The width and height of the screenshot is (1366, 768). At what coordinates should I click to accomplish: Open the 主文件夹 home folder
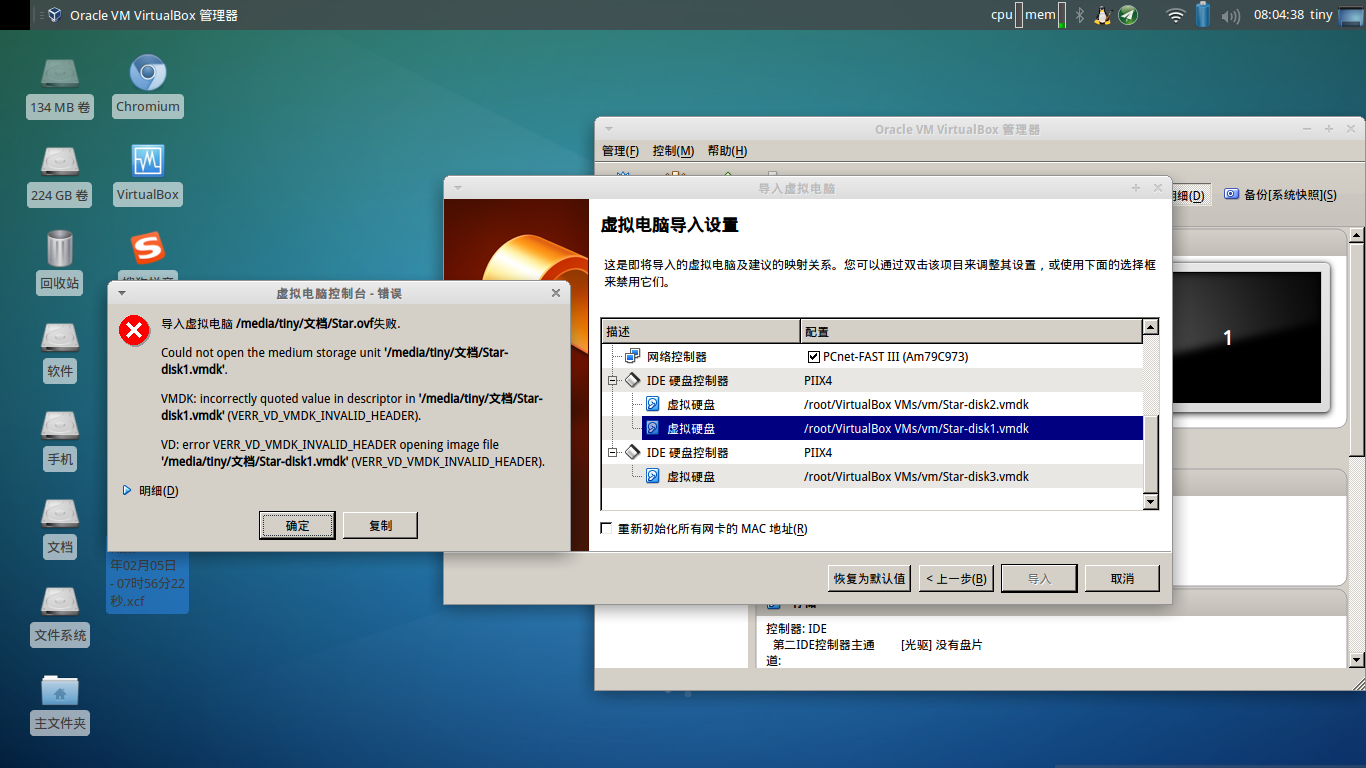60,688
